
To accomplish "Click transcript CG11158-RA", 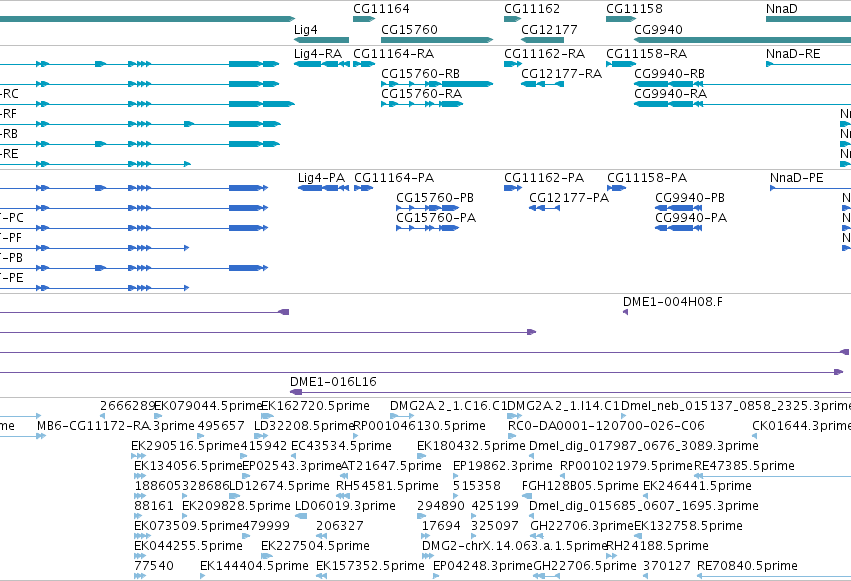I will pyautogui.click(x=621, y=64).
